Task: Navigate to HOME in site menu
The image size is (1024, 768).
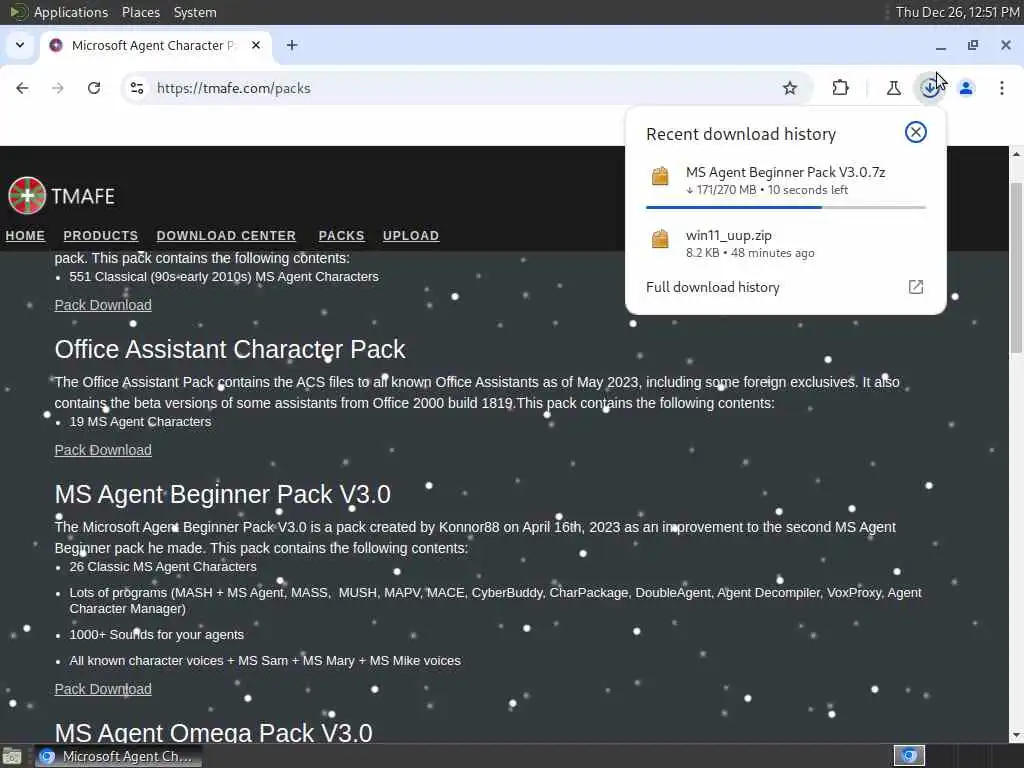Action: (25, 236)
